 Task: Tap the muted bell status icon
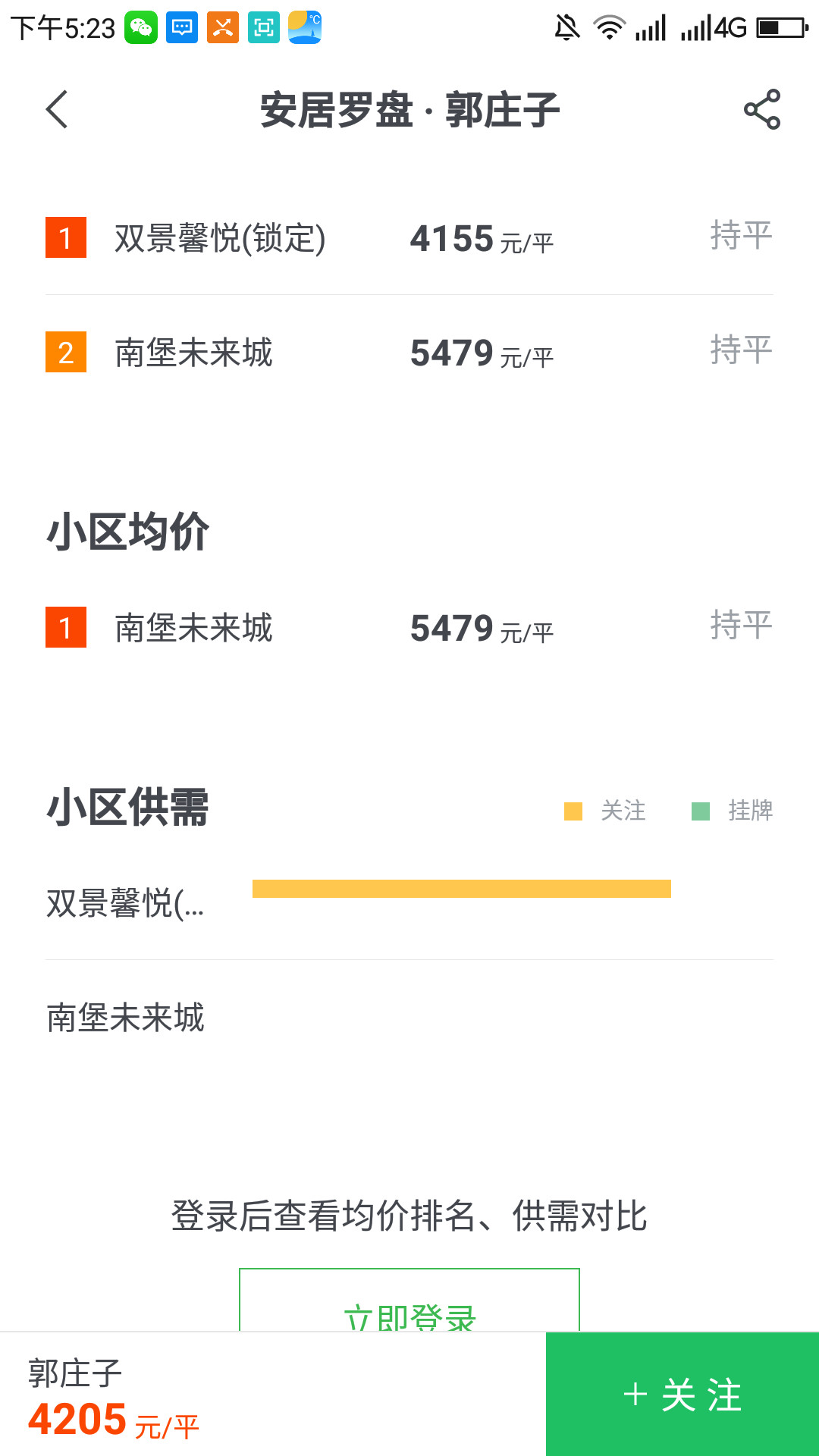click(566, 28)
